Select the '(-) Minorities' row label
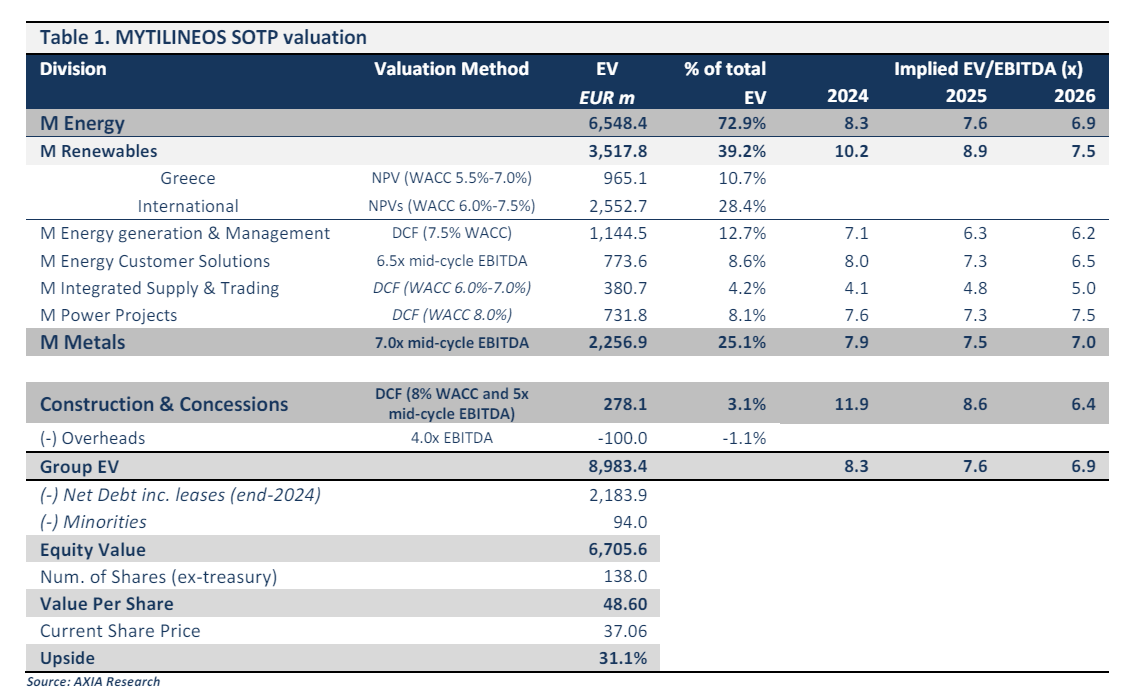 coord(93,522)
